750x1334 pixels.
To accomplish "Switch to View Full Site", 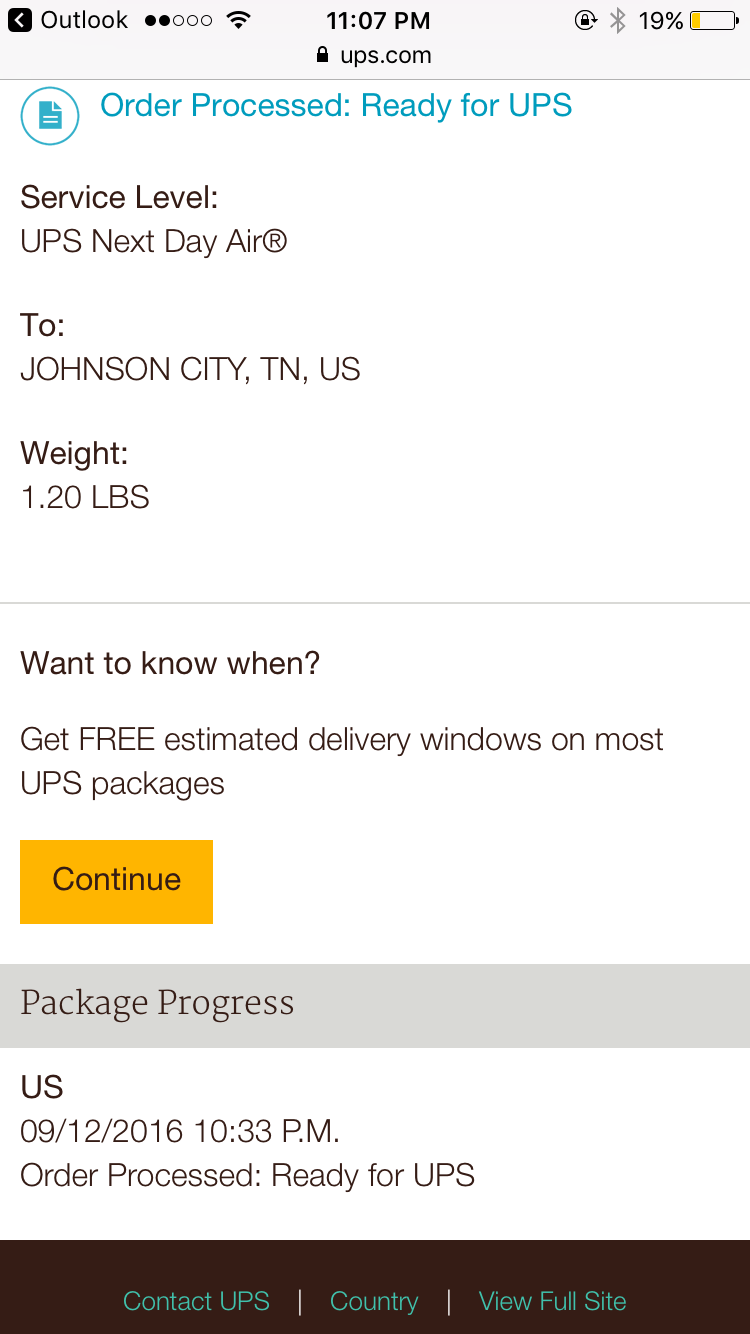I will click(x=552, y=1301).
